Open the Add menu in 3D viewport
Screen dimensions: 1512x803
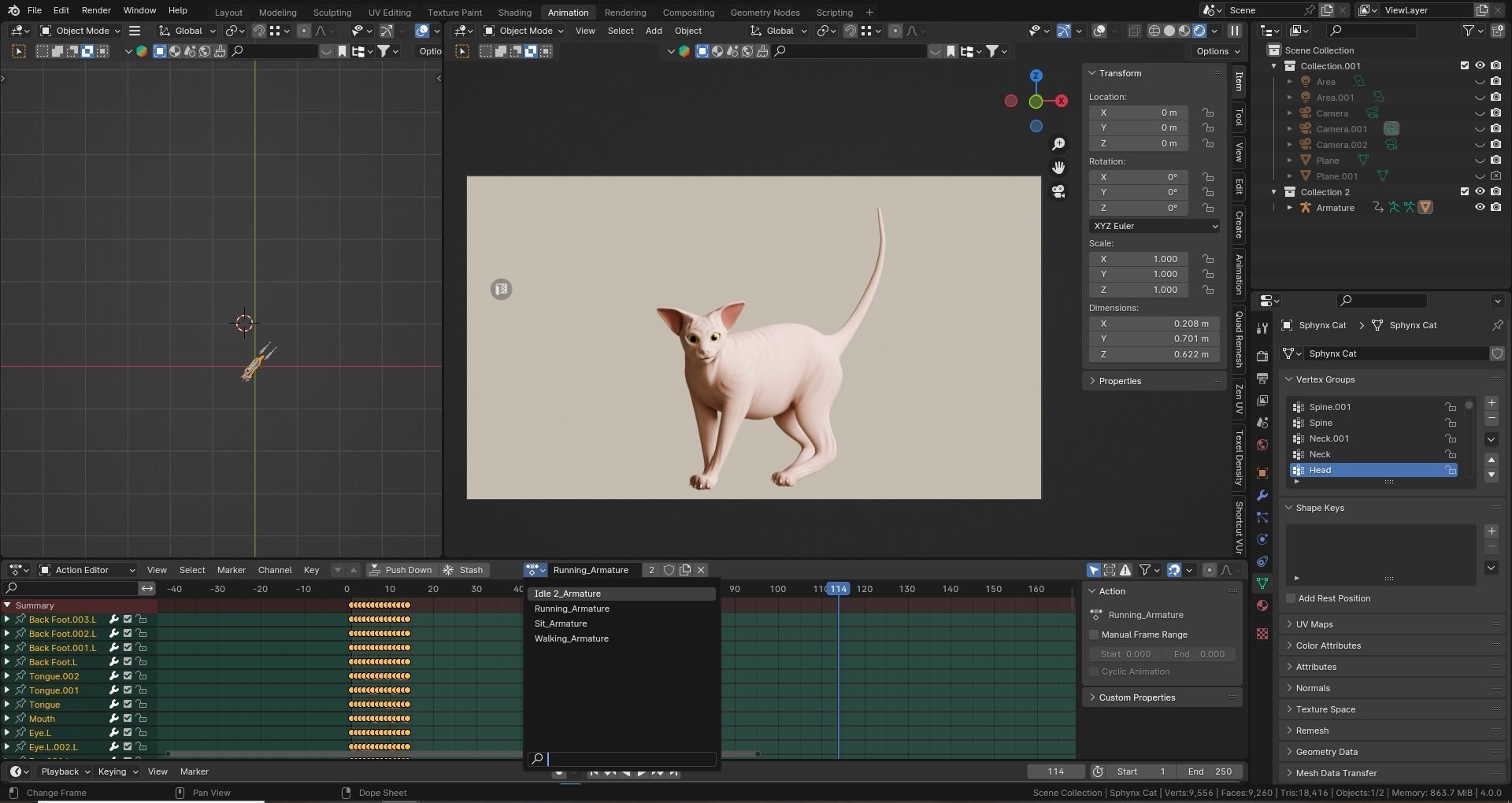pyautogui.click(x=654, y=31)
